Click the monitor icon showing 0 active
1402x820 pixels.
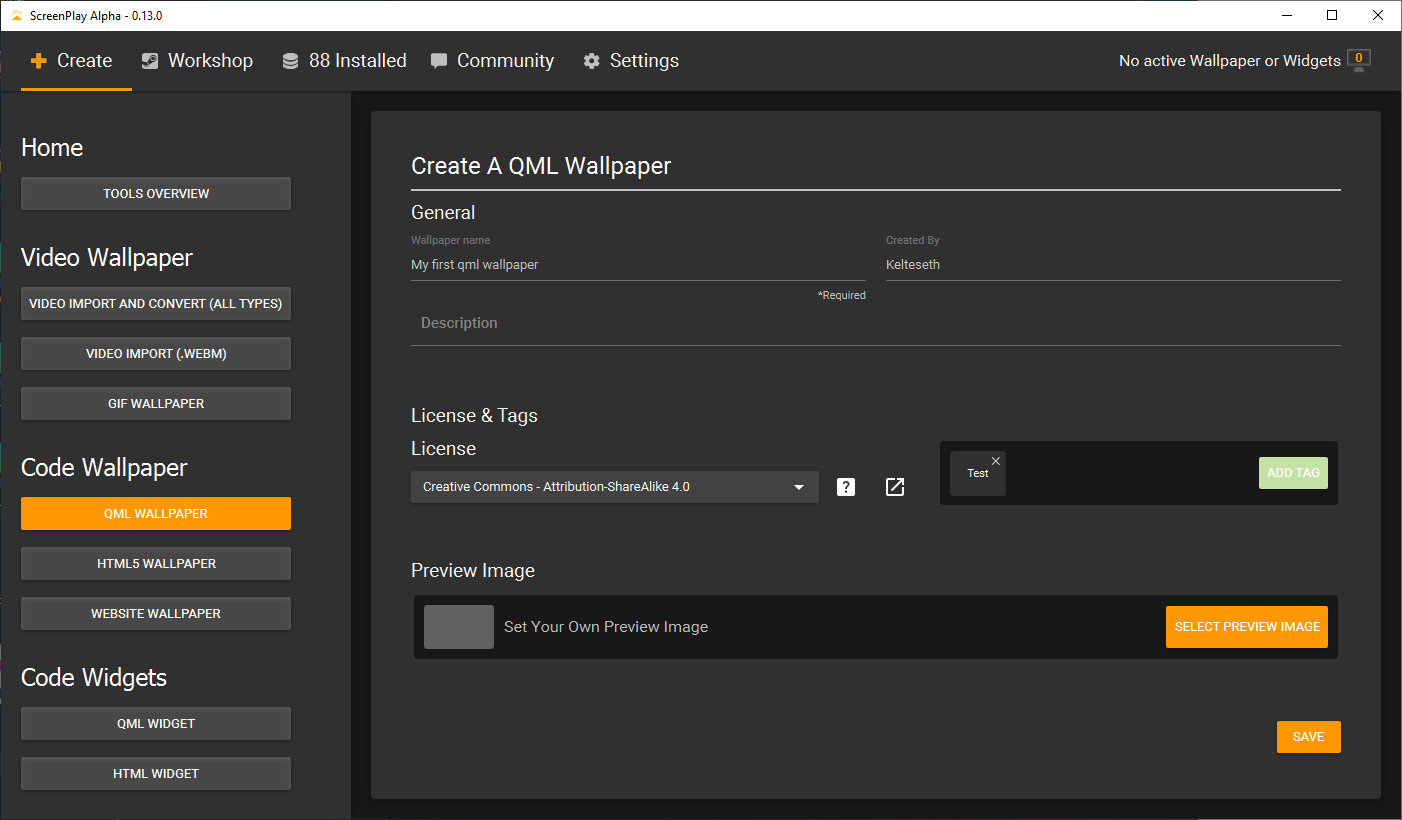[x=1358, y=60]
